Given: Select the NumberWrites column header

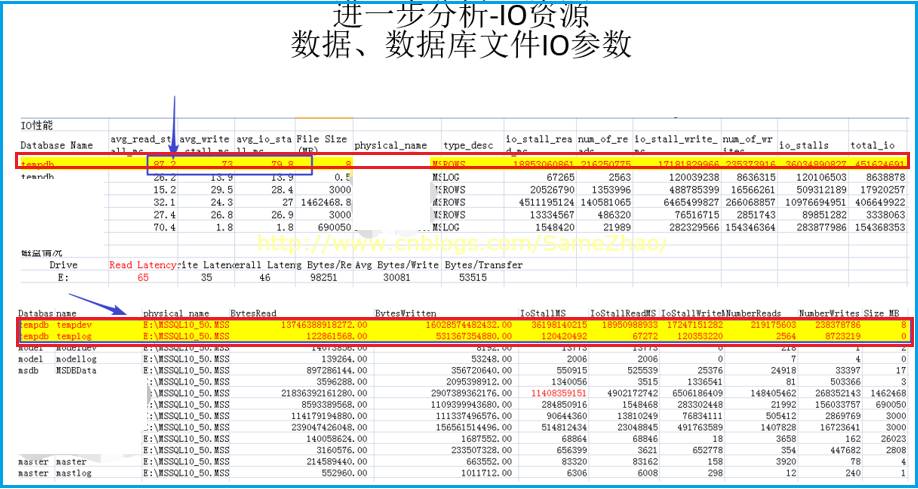Looking at the screenshot, I should (x=829, y=314).
